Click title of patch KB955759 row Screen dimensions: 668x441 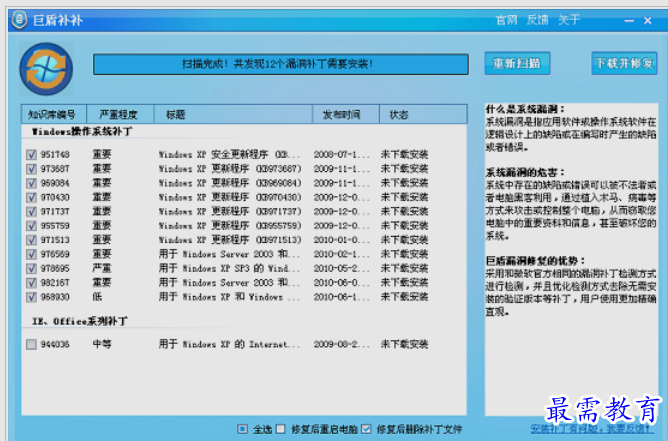(x=230, y=225)
